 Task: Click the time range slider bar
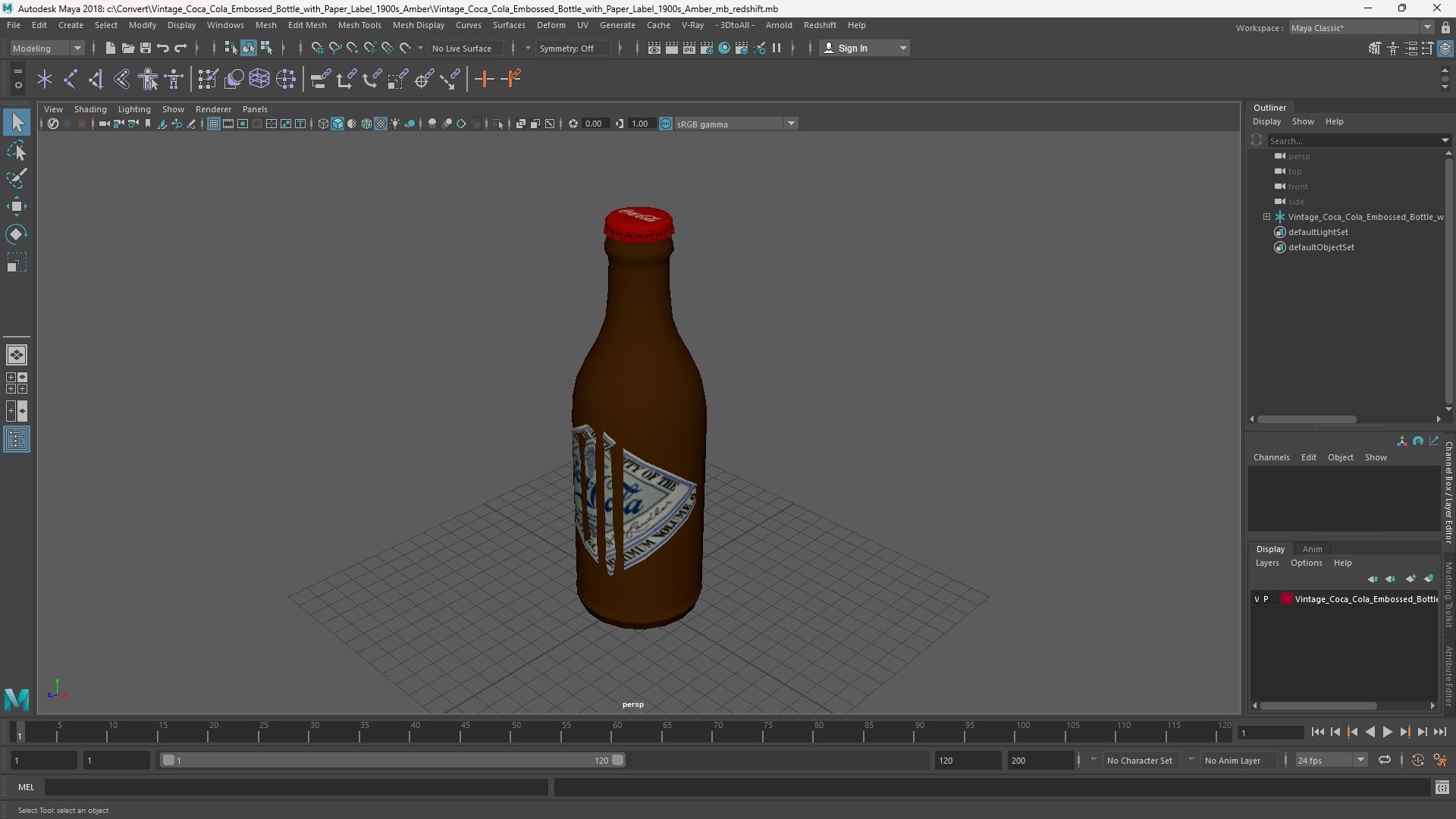pyautogui.click(x=392, y=760)
